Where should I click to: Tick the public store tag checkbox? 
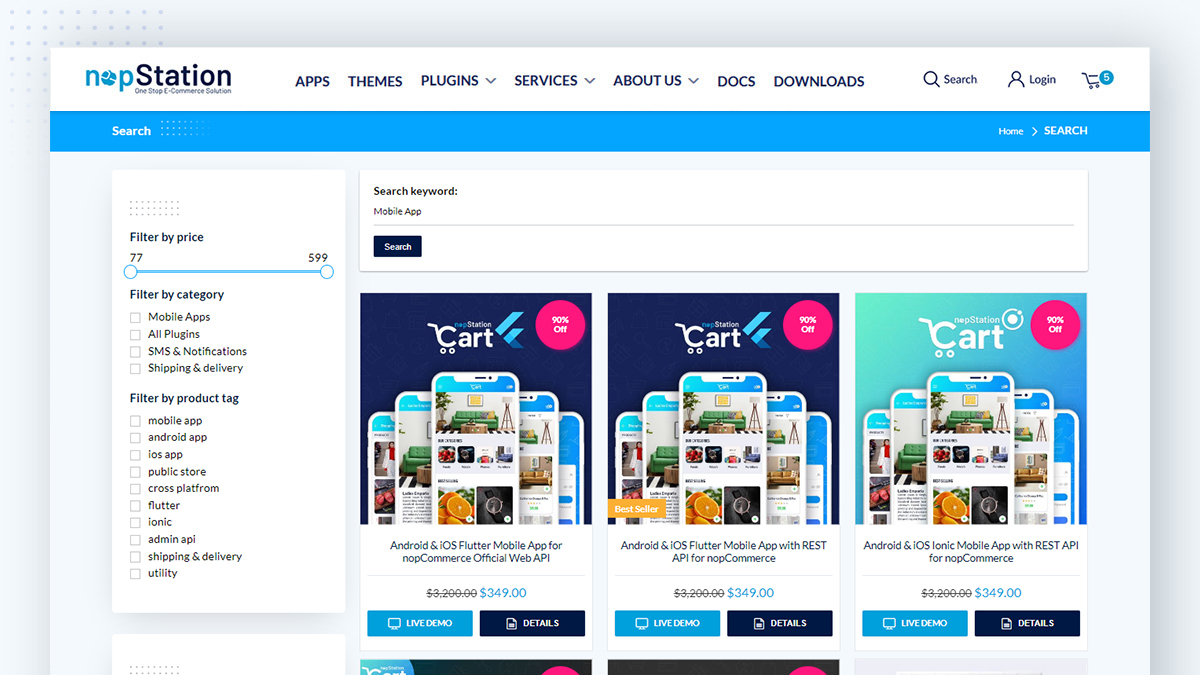(135, 472)
